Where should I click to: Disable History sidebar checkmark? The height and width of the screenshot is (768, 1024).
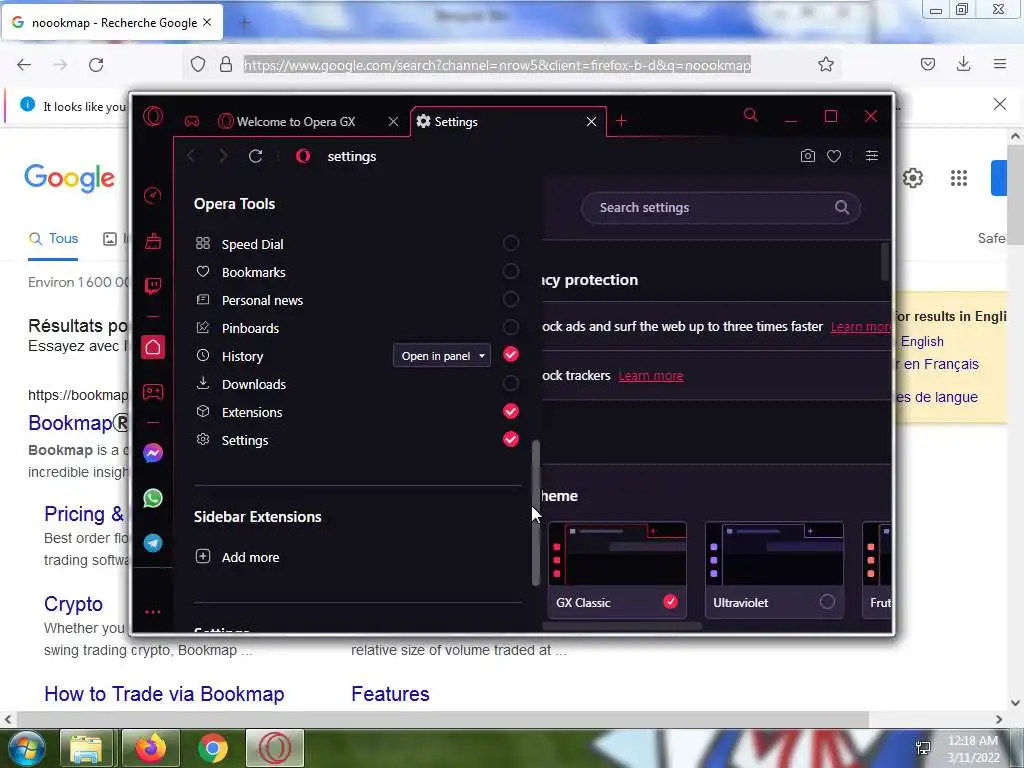coord(511,355)
